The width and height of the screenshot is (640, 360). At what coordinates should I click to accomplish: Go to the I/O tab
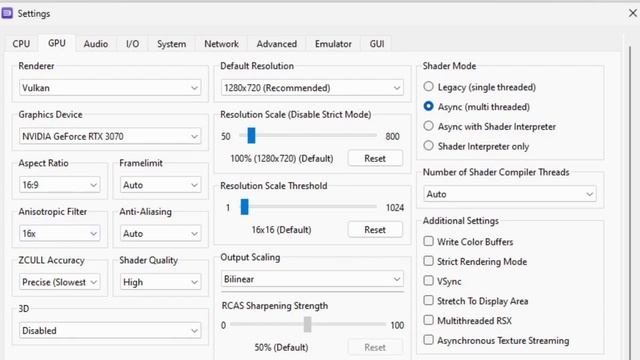pos(132,44)
